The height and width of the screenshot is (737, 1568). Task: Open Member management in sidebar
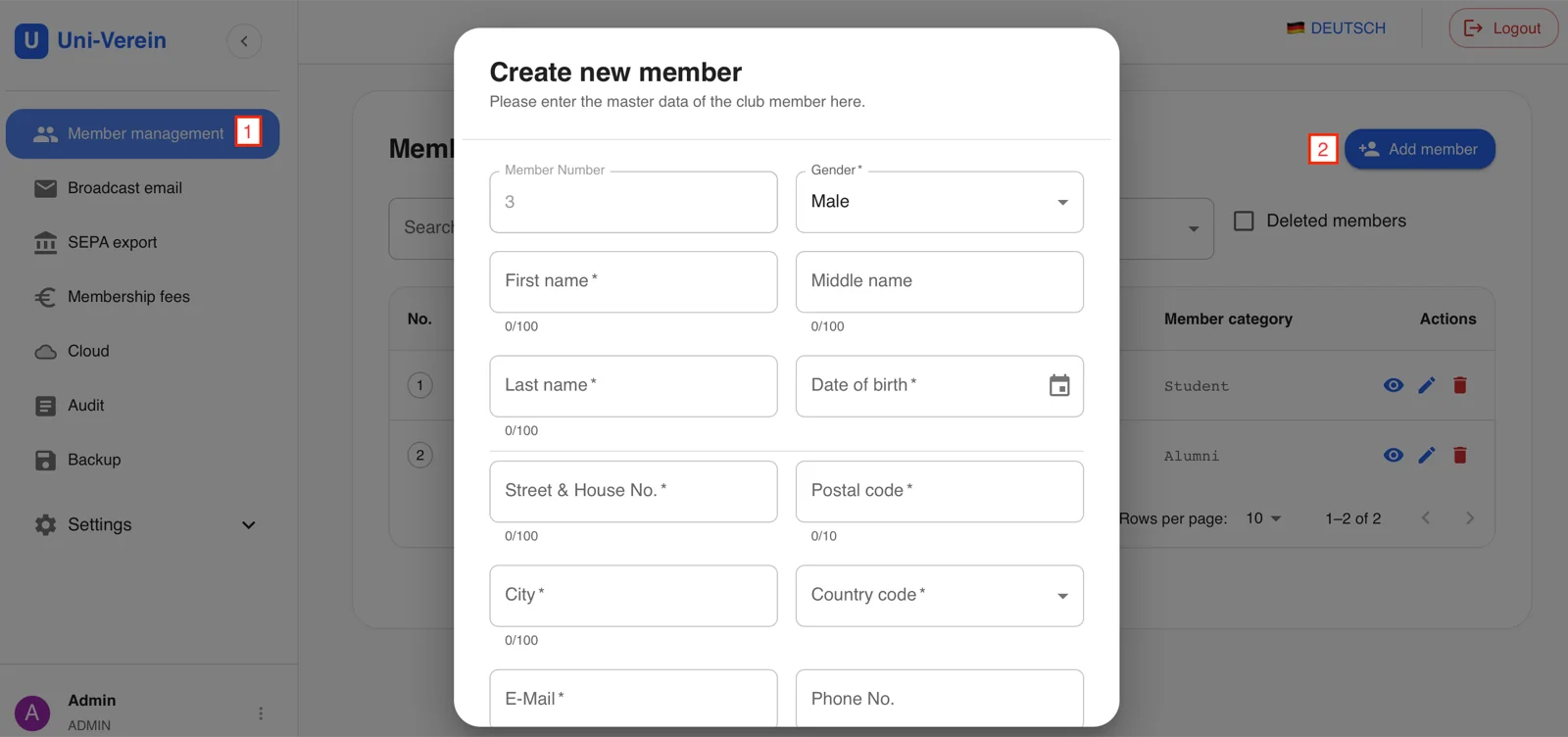click(x=143, y=134)
